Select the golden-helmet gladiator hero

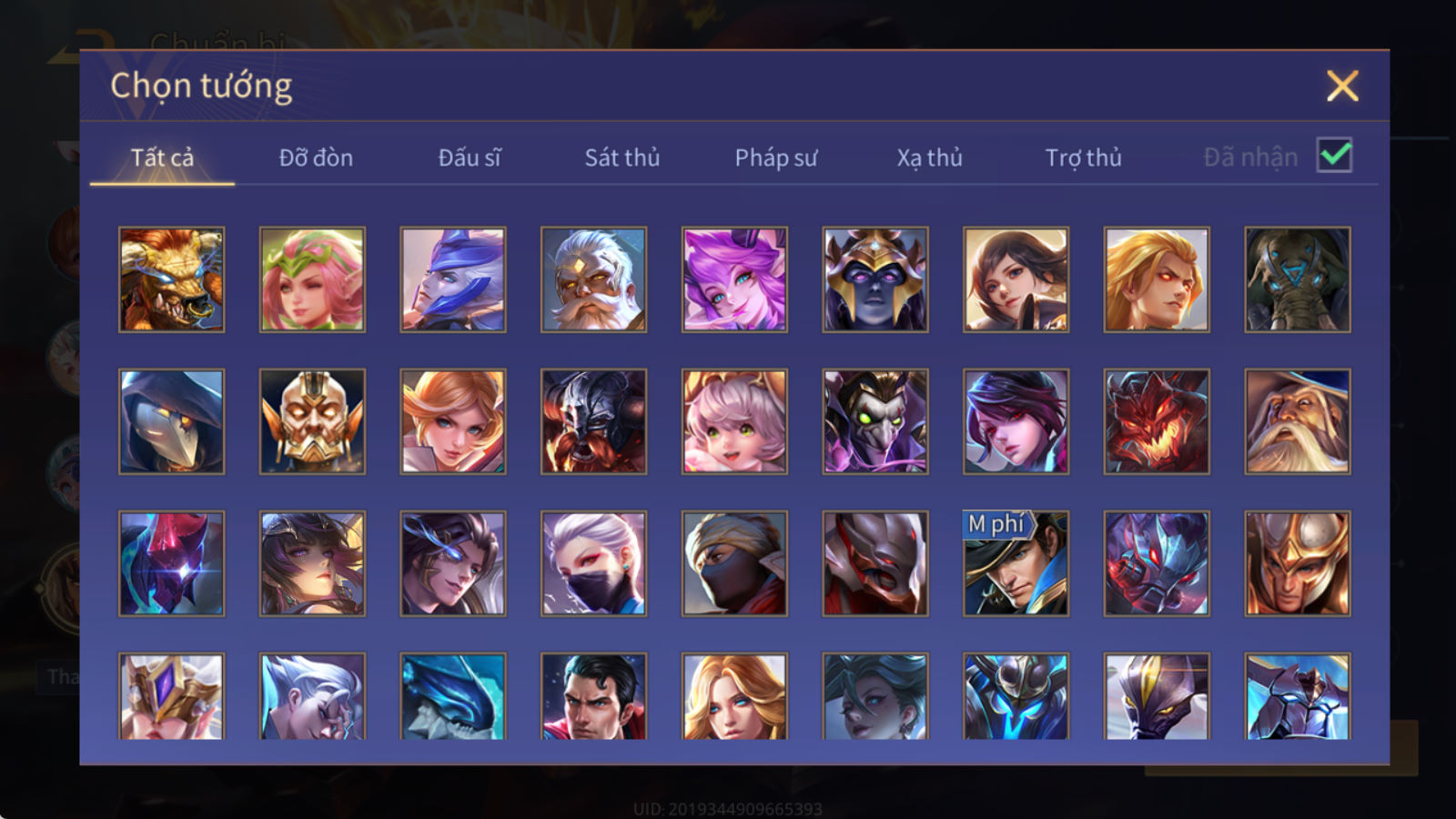click(x=1298, y=563)
